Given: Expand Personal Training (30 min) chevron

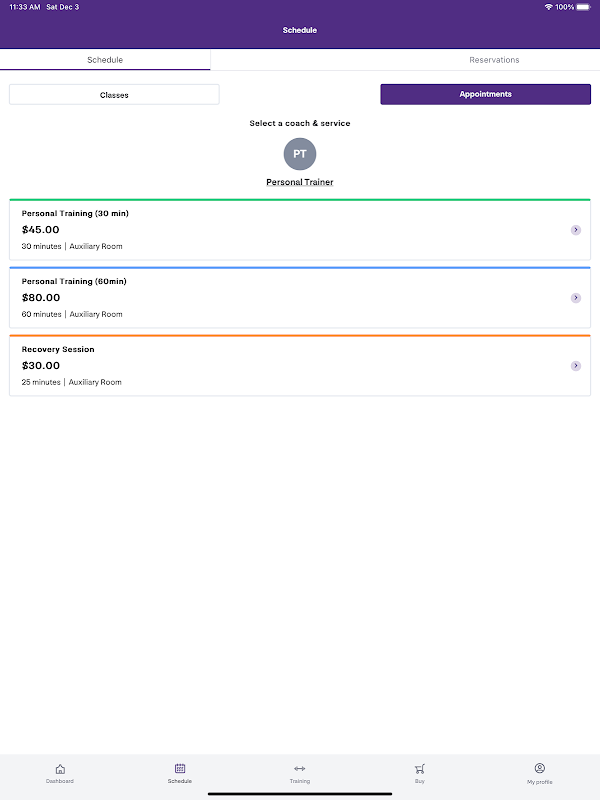Looking at the screenshot, I should tap(576, 230).
